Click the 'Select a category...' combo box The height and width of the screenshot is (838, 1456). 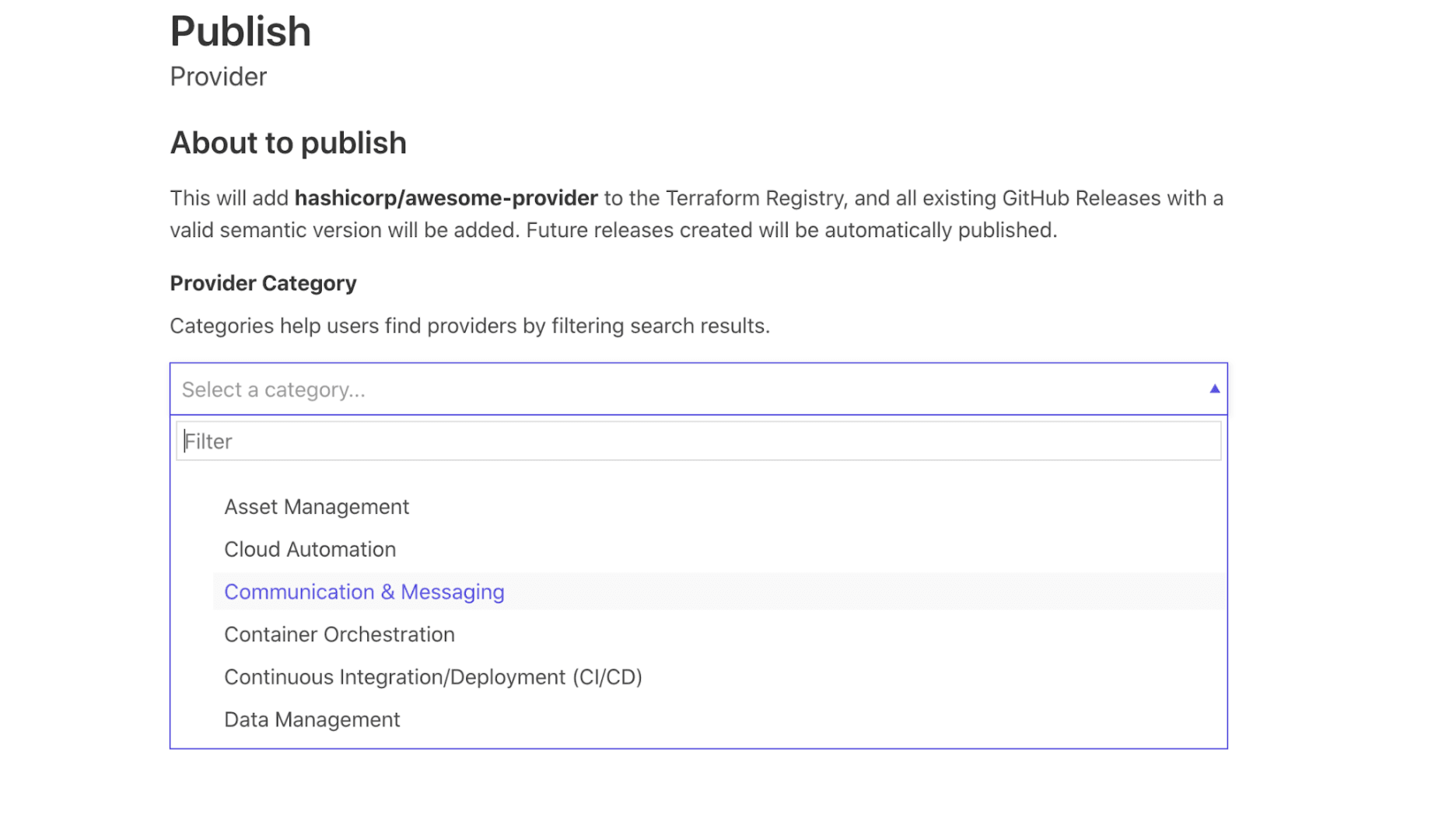tap(684, 389)
